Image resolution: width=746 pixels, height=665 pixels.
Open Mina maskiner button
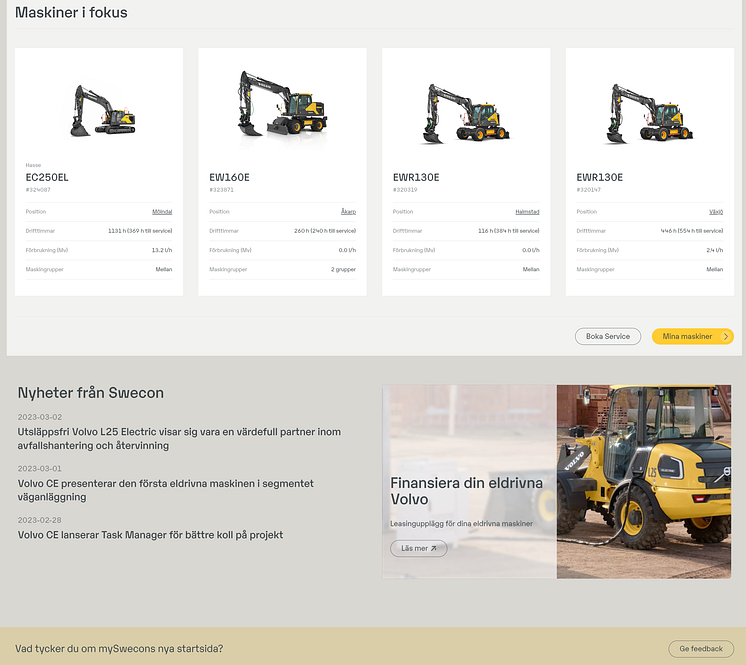point(693,336)
